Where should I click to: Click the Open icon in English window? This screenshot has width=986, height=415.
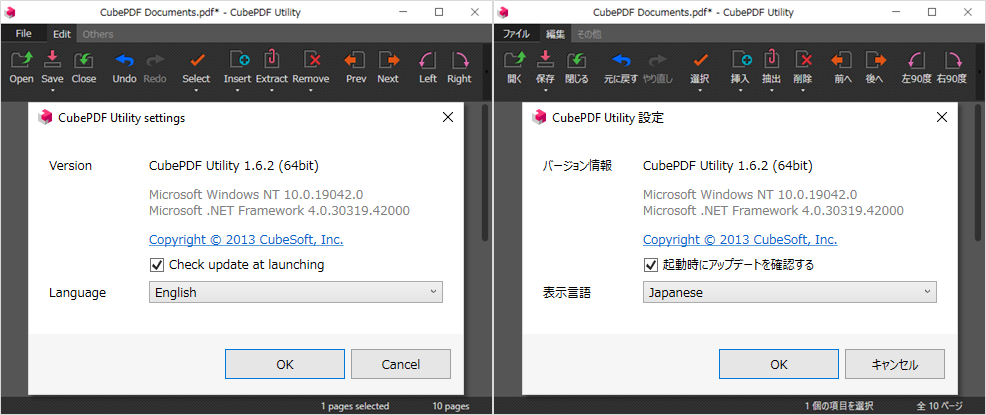[21, 60]
